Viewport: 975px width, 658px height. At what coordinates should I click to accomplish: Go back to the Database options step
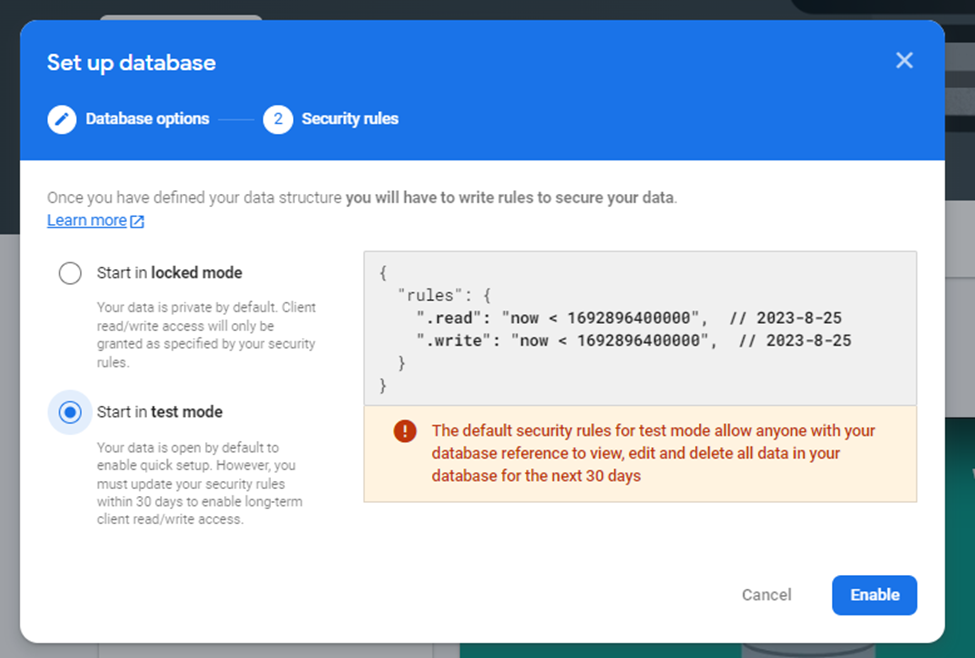click(147, 119)
